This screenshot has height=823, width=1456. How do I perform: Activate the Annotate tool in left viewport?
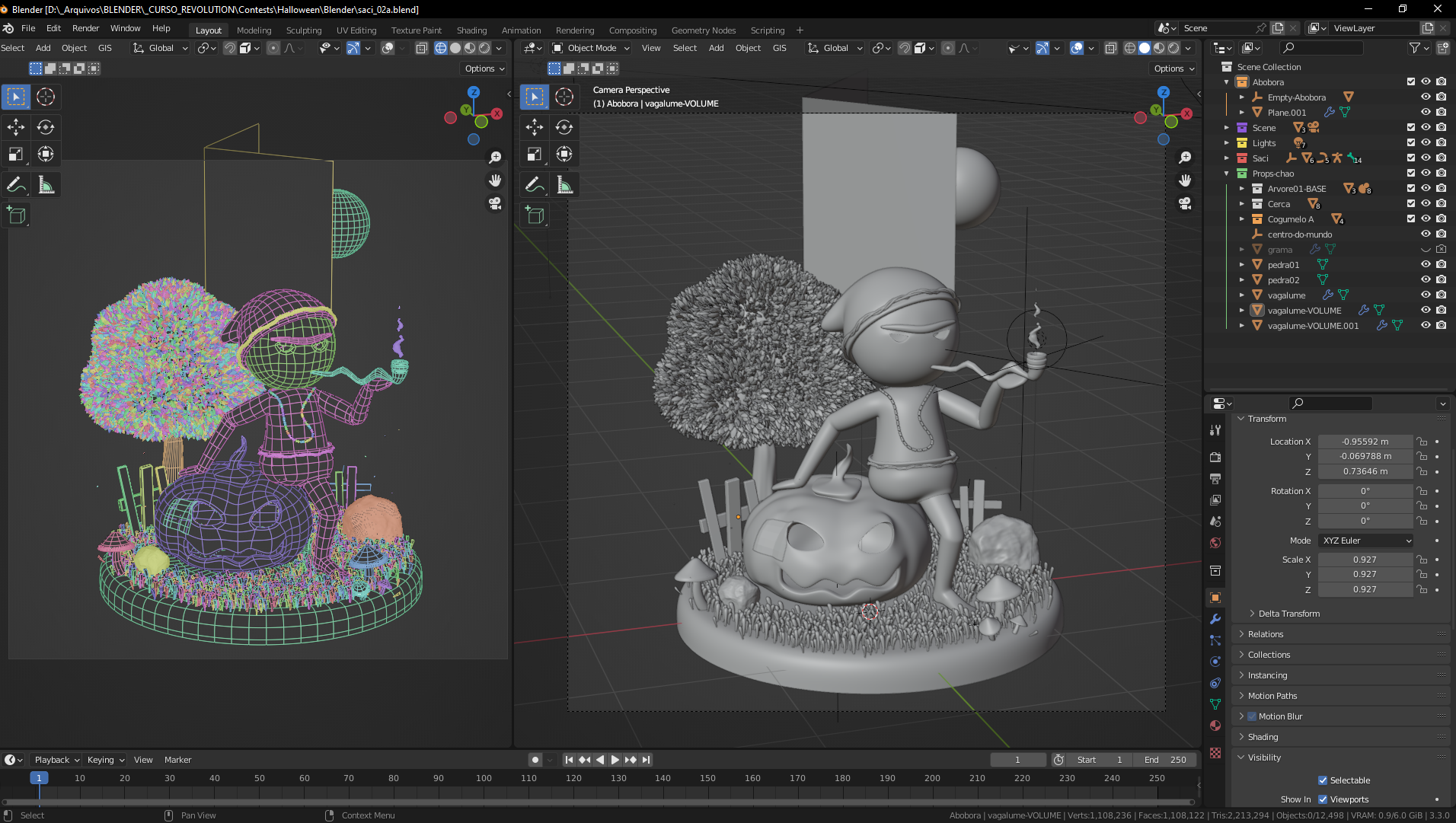point(16,185)
